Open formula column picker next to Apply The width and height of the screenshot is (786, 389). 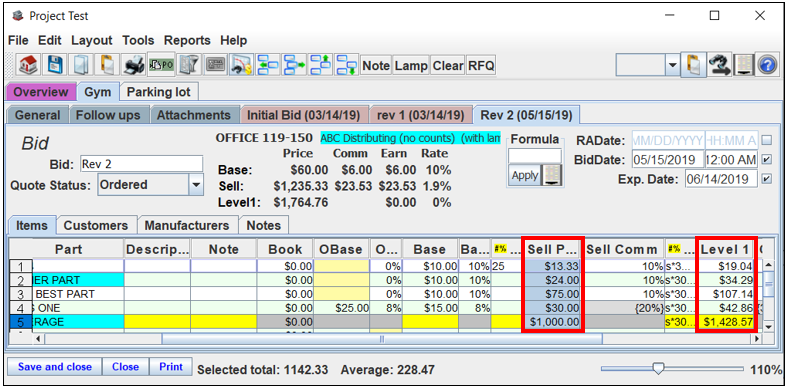552,176
